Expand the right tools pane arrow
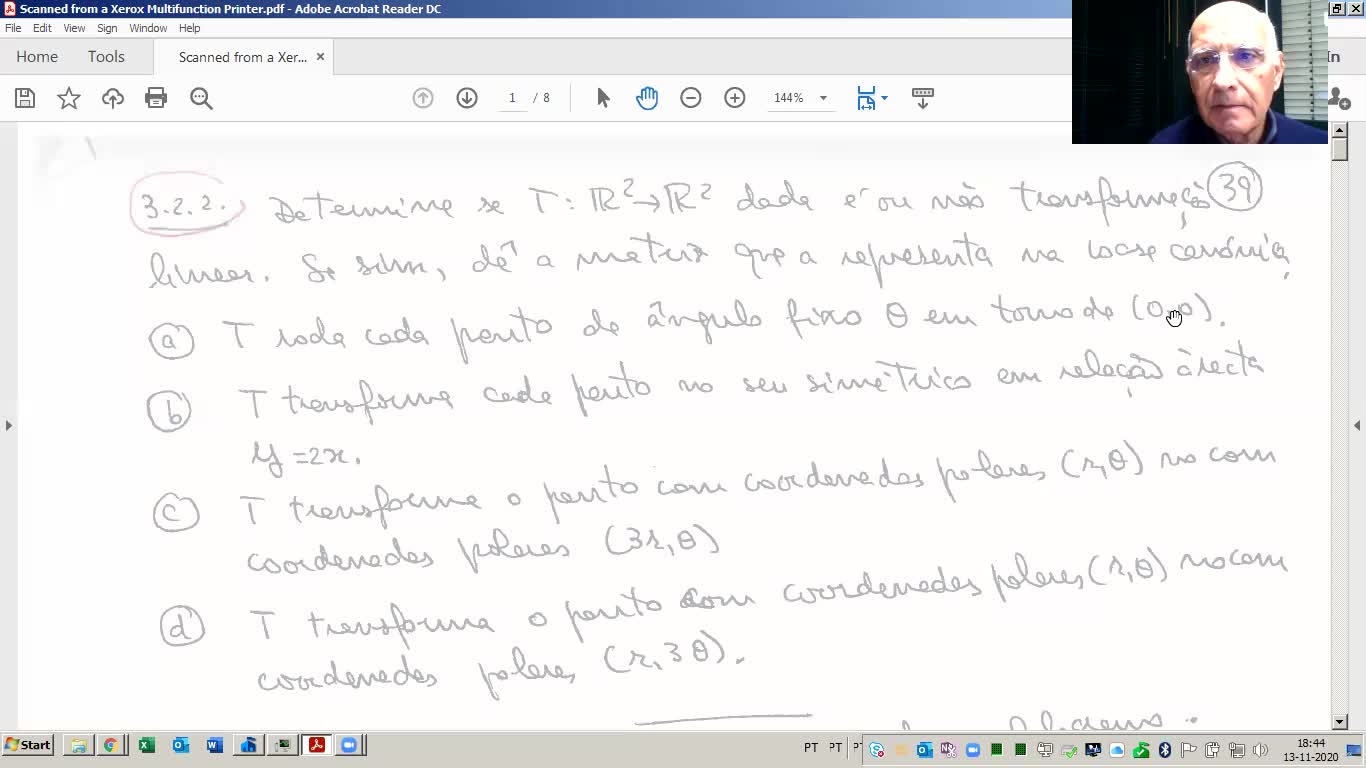The image size is (1366, 768). 1357,425
